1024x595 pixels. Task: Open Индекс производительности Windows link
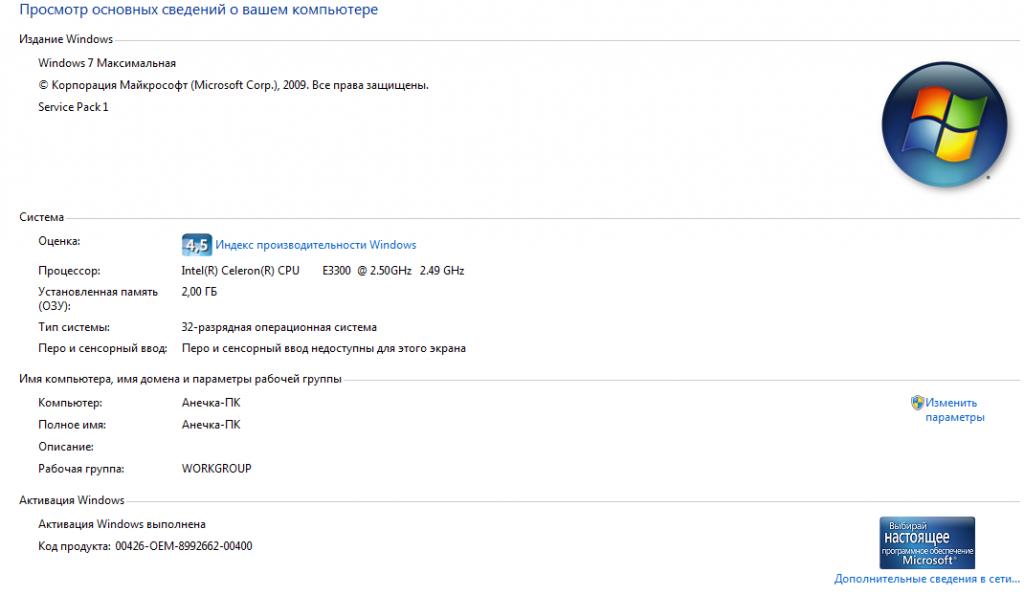[x=315, y=245]
